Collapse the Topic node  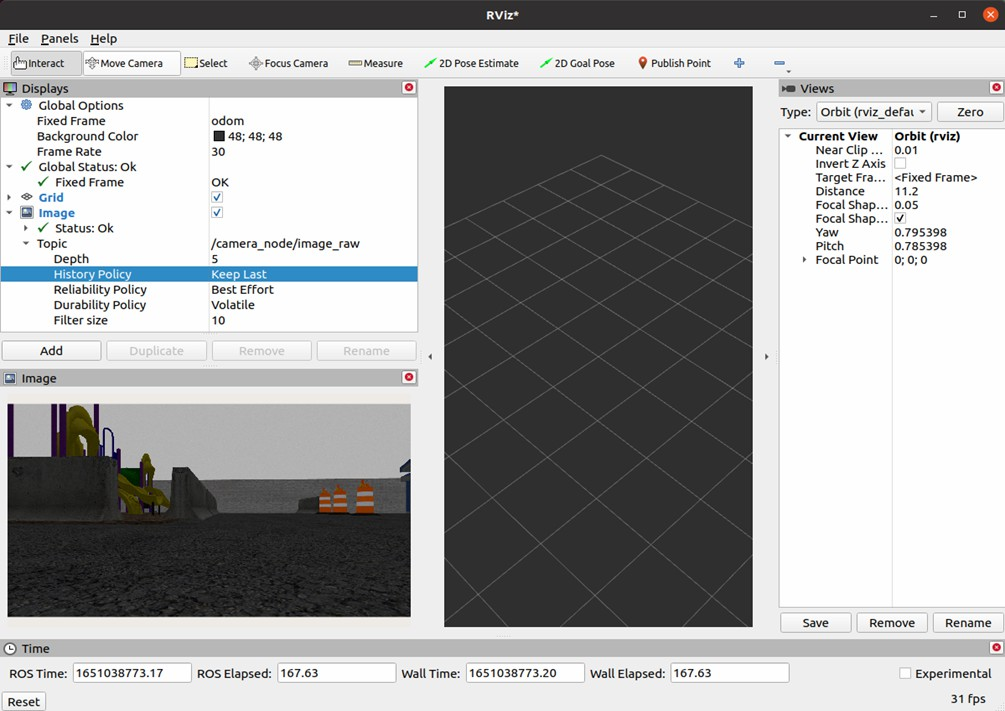[26, 244]
